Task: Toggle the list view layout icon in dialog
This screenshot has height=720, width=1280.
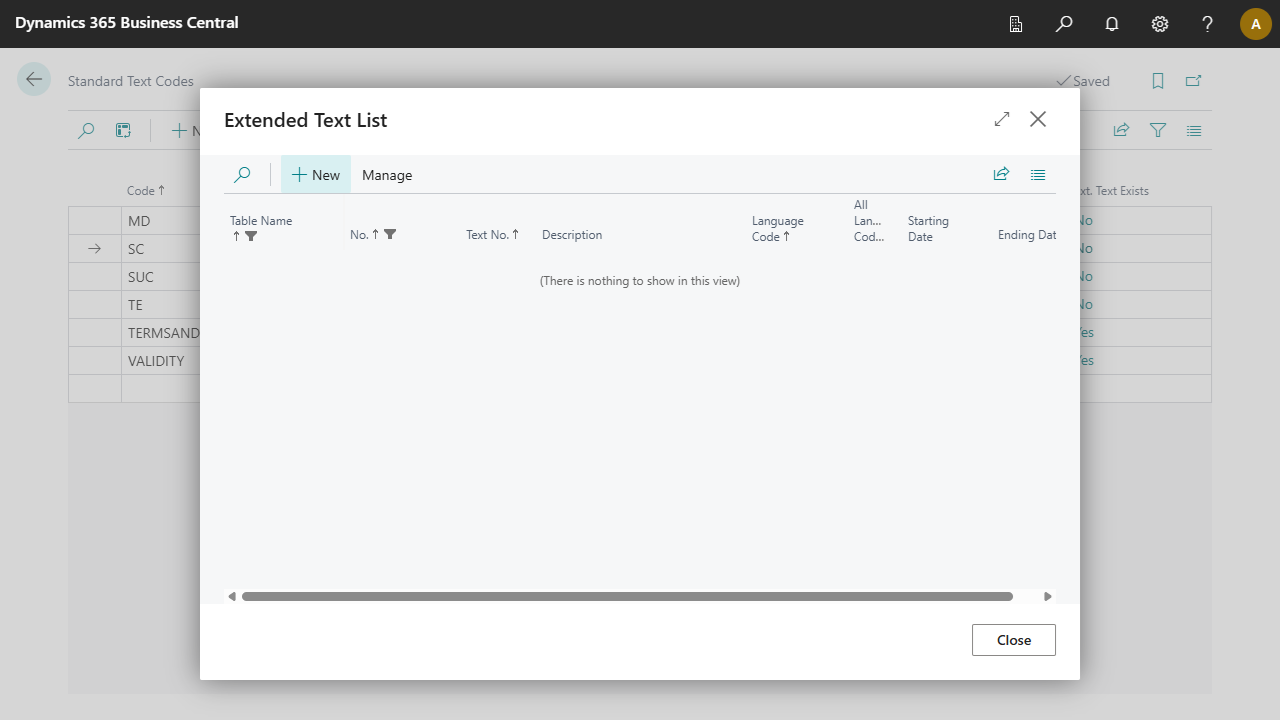Action: (1038, 175)
